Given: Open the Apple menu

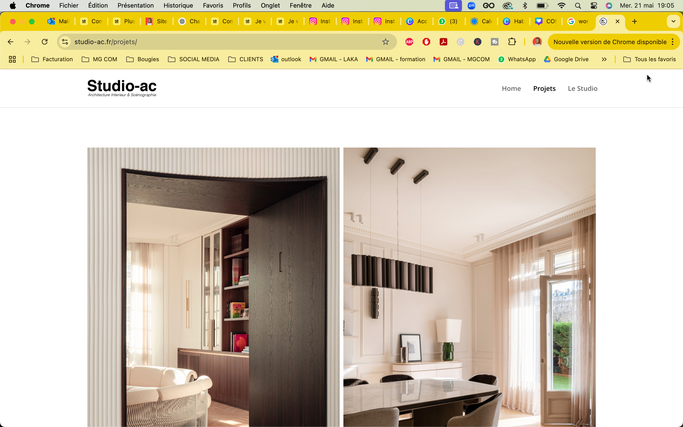Looking at the screenshot, I should (13, 6).
